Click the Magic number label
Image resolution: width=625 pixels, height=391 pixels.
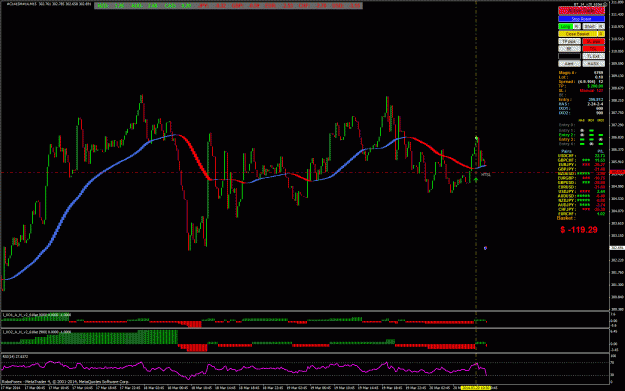[567, 73]
